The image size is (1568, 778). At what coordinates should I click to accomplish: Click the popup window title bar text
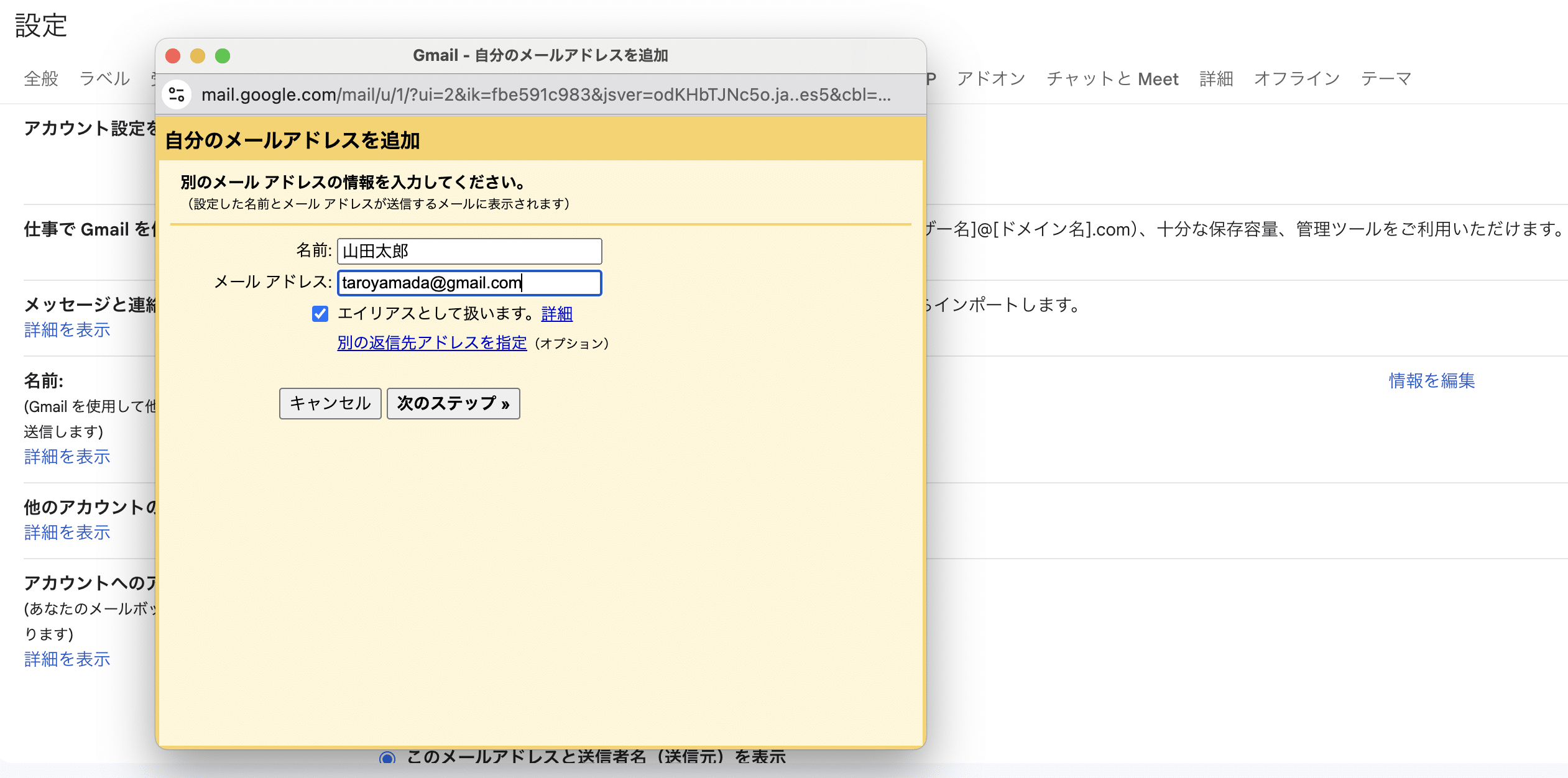click(x=540, y=56)
